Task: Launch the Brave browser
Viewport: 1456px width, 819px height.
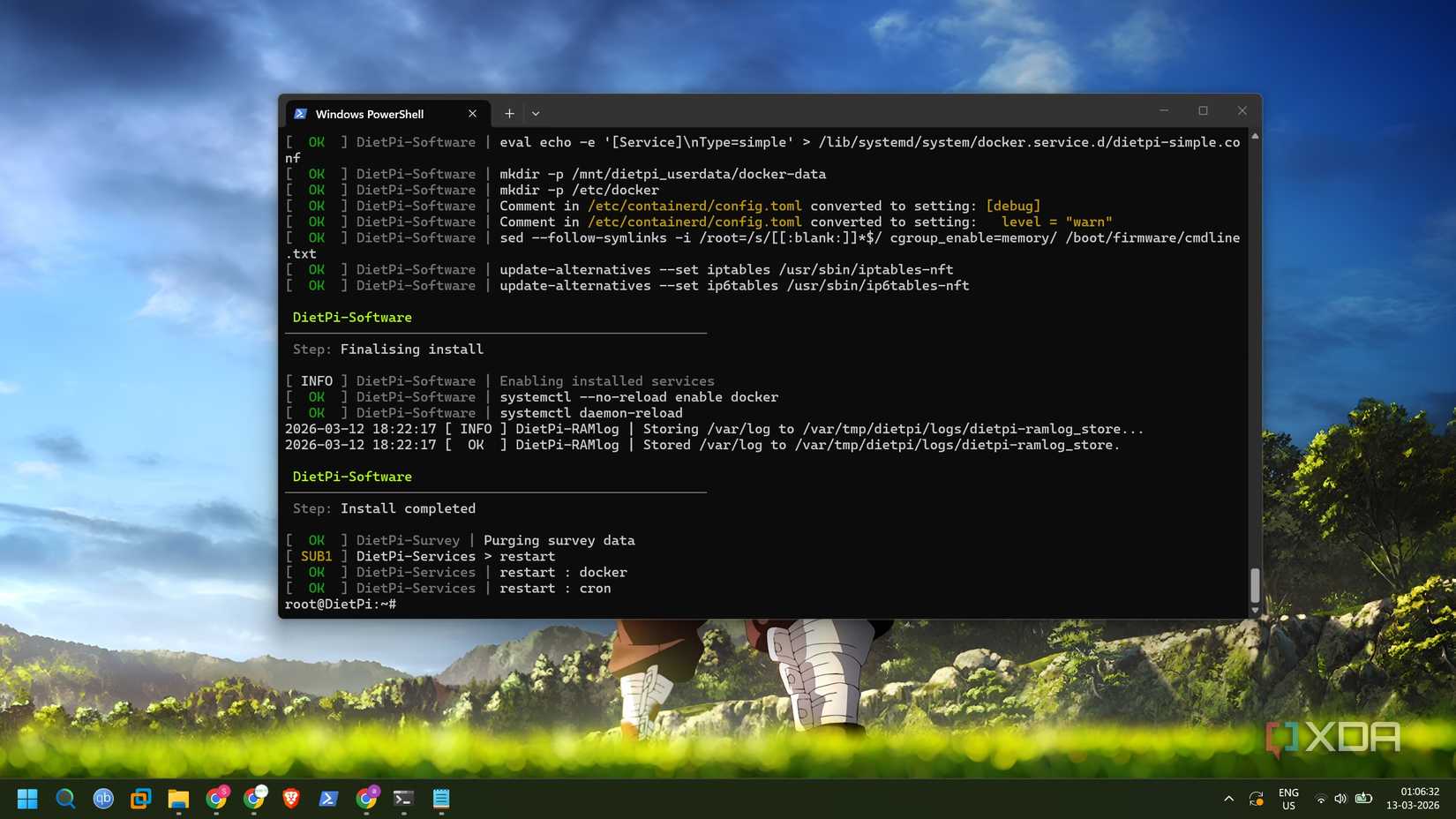Action: point(292,799)
